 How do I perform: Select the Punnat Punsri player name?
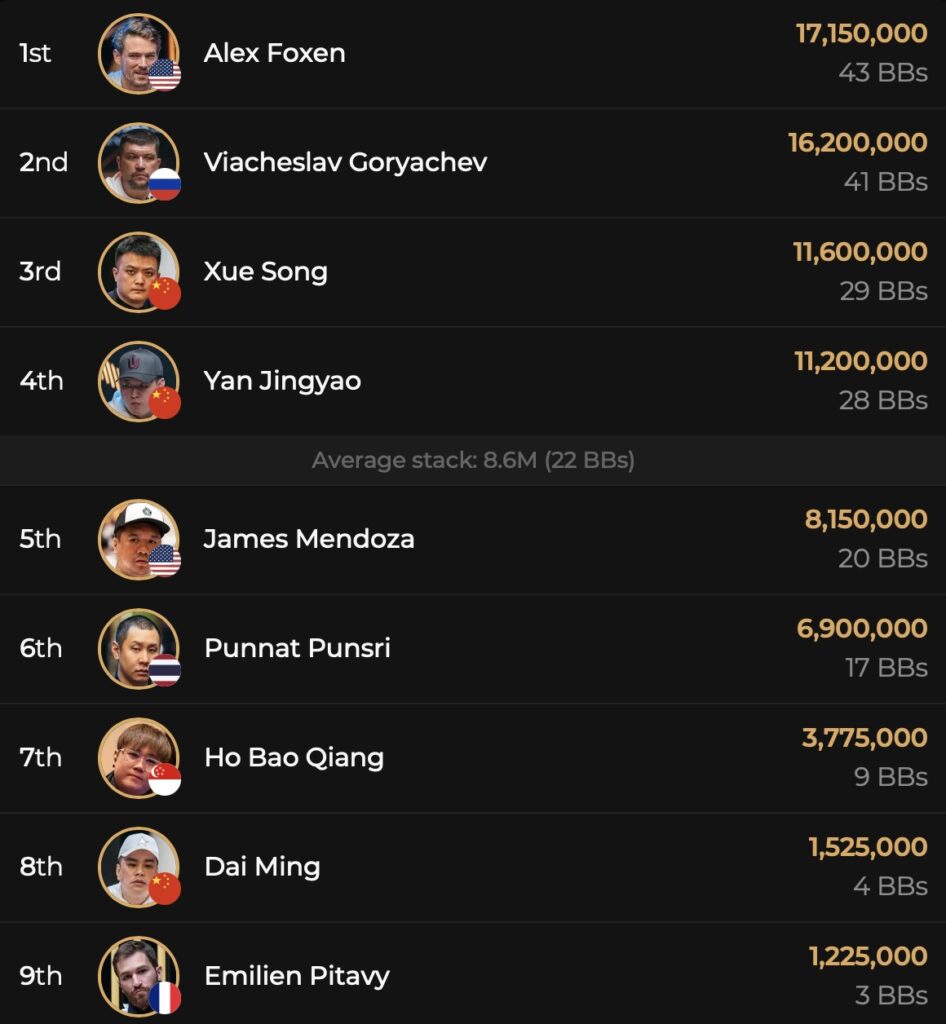[297, 648]
